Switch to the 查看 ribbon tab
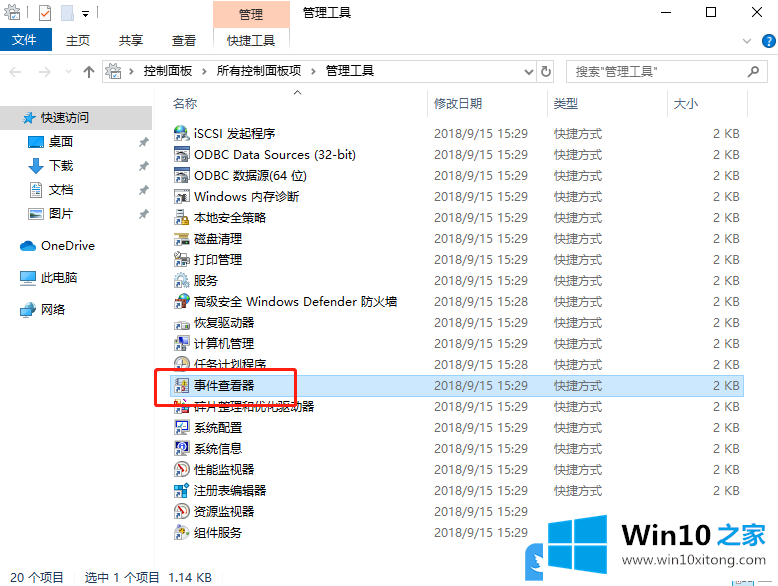778x586 pixels. point(184,40)
